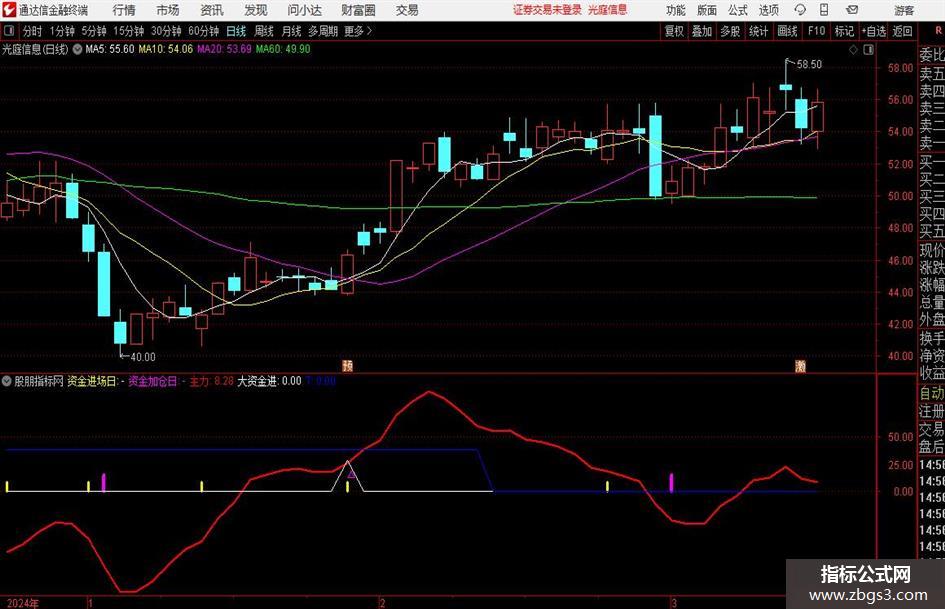Open the mobile phone icon in title bar

pos(824,10)
